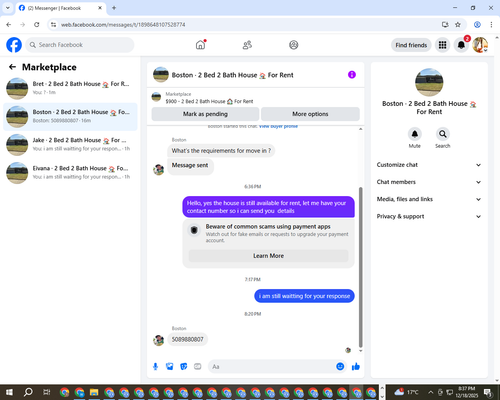Click the 5089880807 message bubble
500x400 pixels.
click(187, 339)
